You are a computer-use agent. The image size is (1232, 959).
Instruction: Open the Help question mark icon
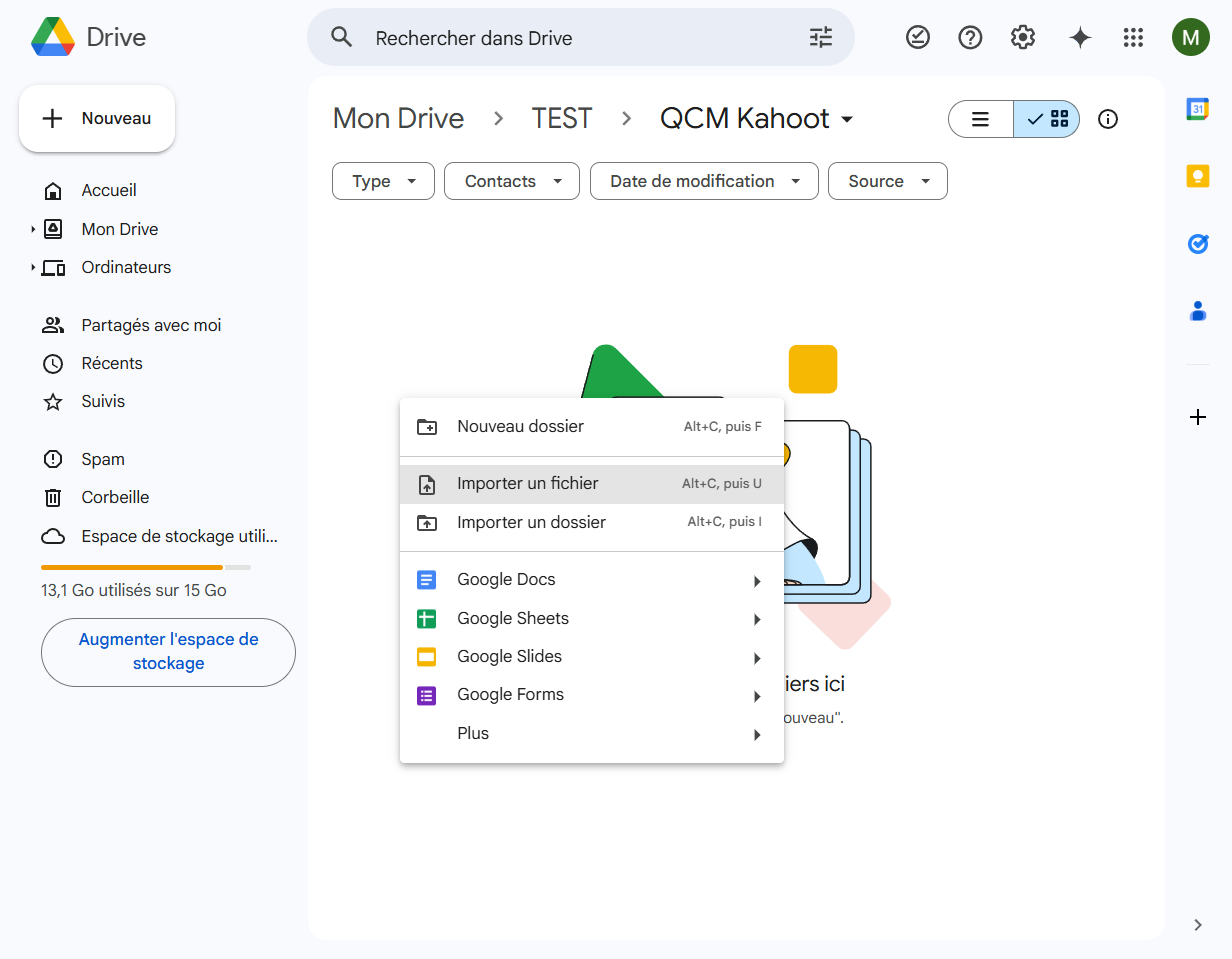[x=970, y=38]
